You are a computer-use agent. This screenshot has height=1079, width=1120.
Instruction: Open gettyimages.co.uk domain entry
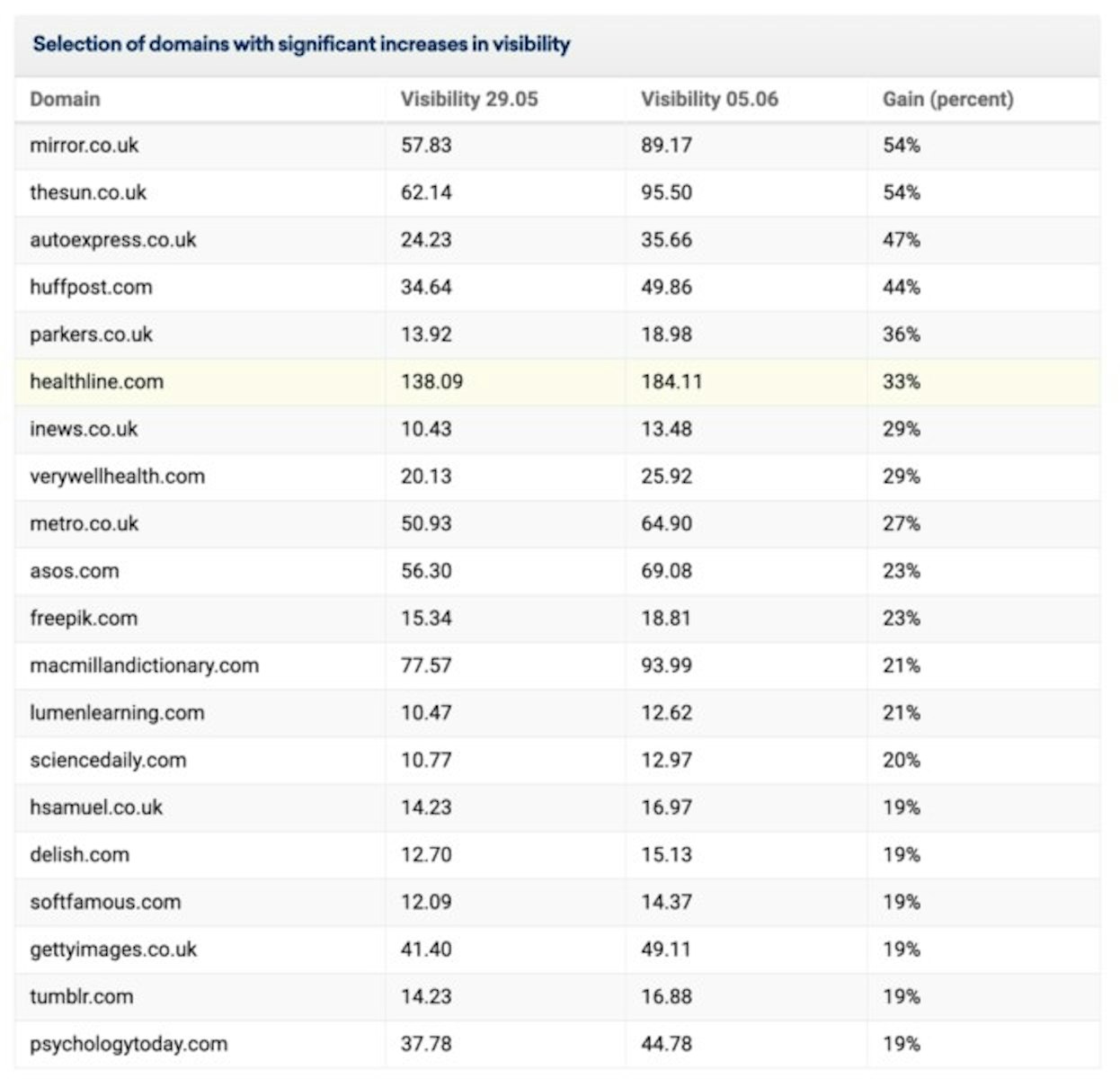pos(113,950)
